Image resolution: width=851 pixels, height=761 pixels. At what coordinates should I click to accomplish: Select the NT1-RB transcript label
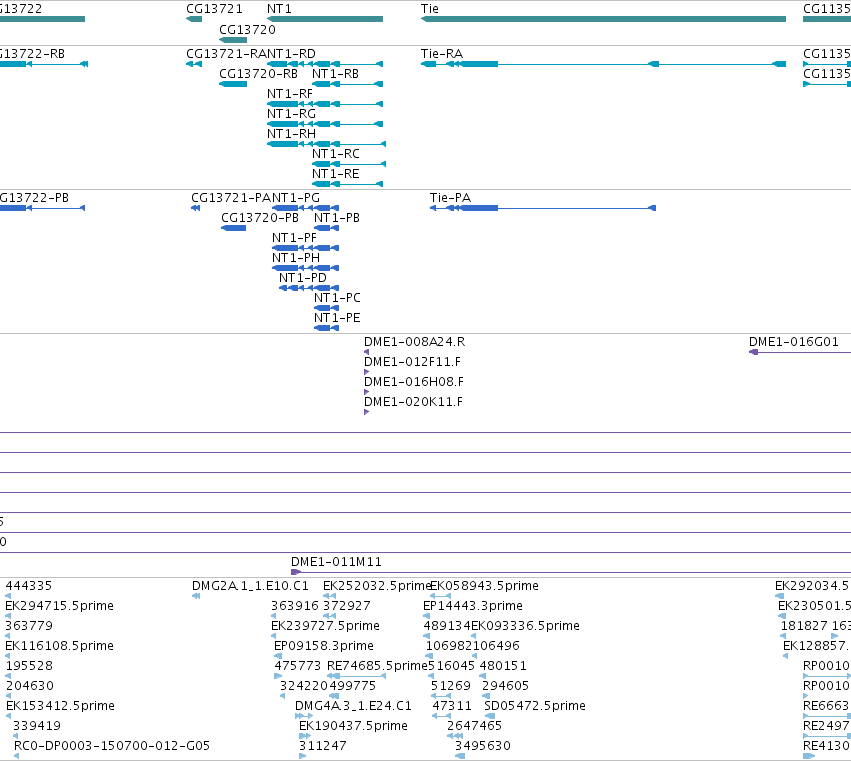click(x=335, y=74)
